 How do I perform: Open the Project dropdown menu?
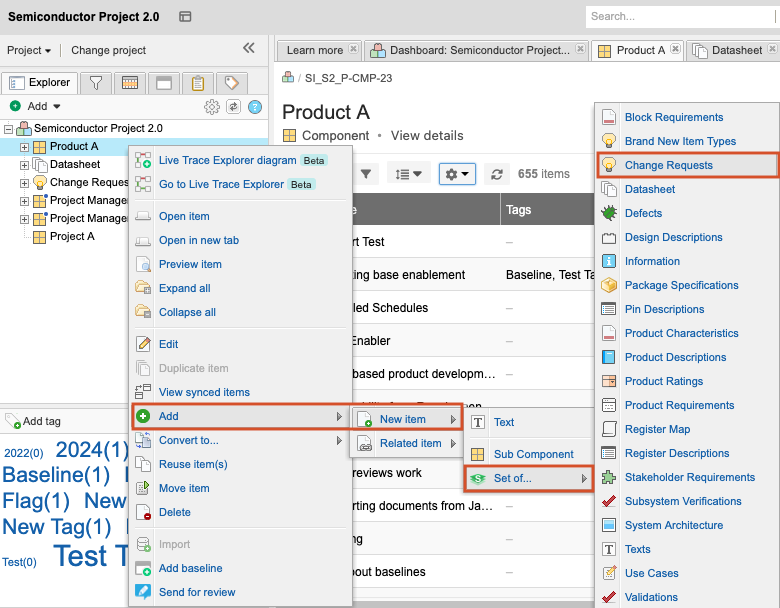click(29, 50)
